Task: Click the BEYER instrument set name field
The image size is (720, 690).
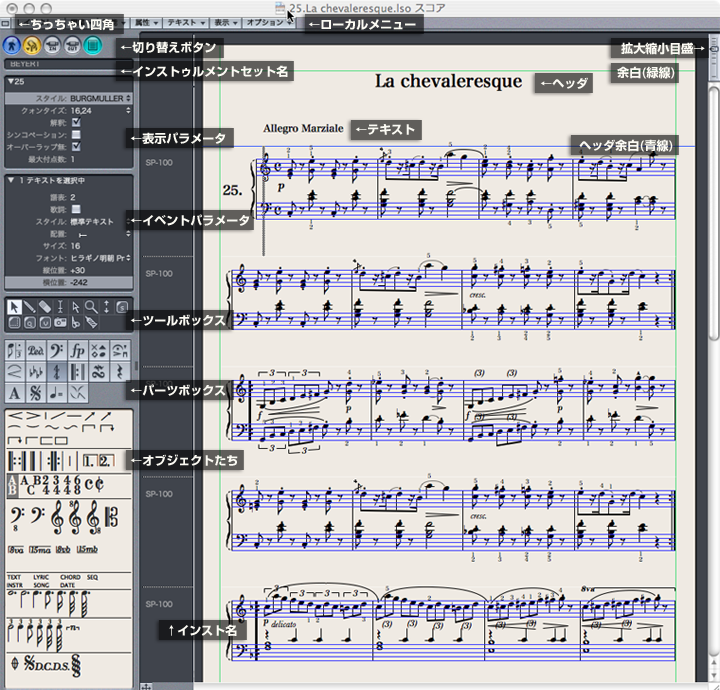Action: 68,64
